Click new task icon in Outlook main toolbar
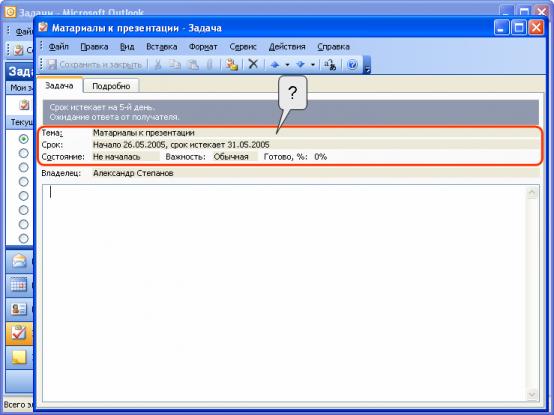This screenshot has width=554, height=415. (x=19, y=50)
